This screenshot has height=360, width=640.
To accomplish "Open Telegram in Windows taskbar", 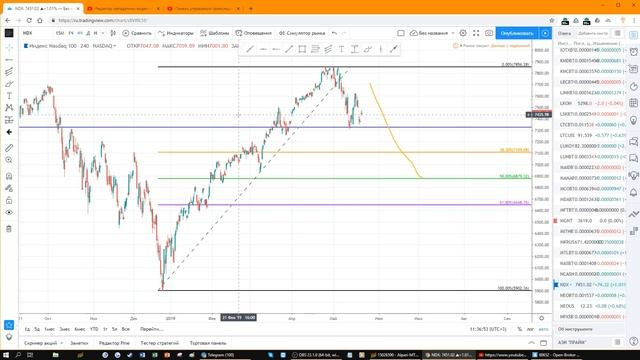I will pos(217,355).
